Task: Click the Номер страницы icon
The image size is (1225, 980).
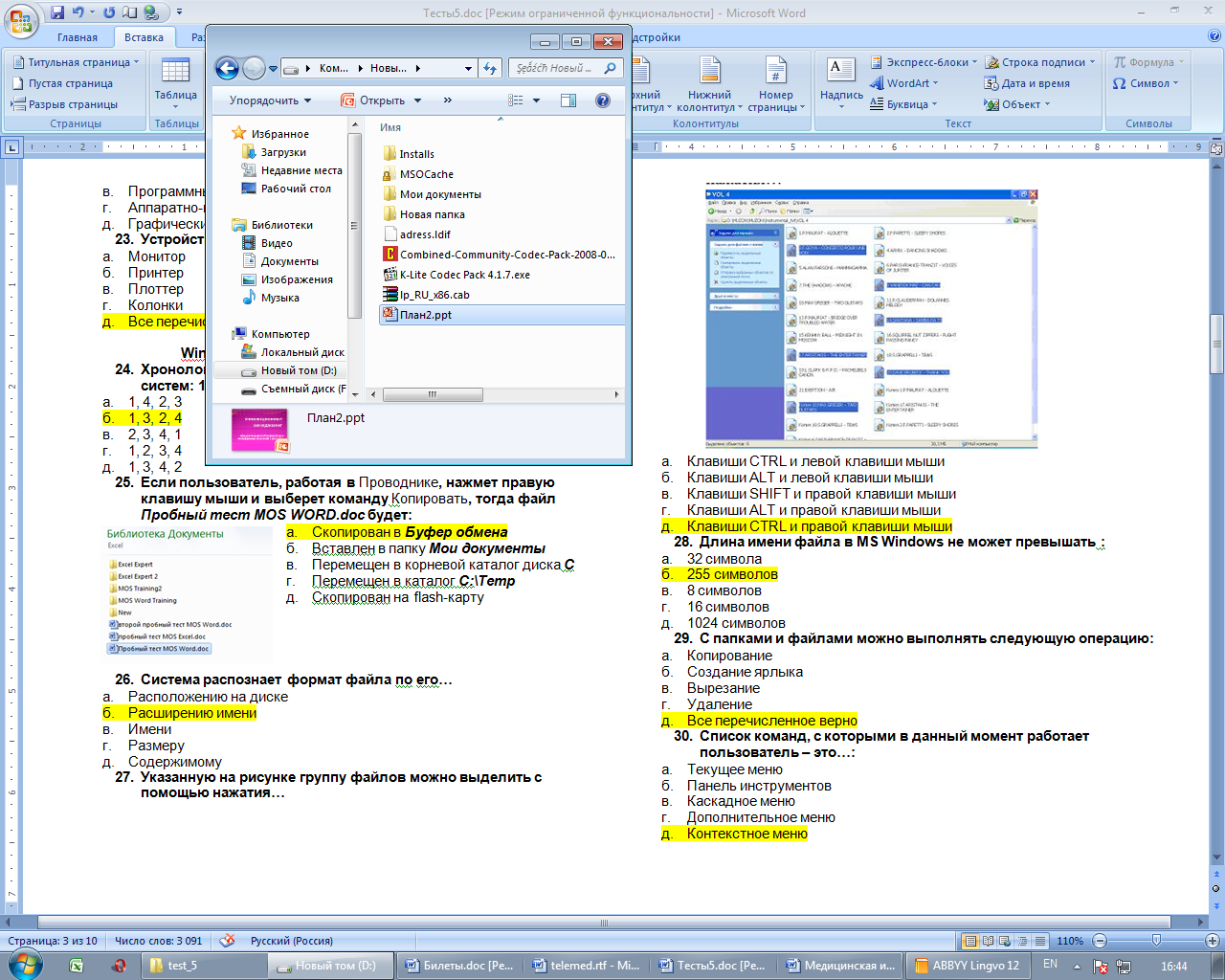Action: (x=775, y=84)
